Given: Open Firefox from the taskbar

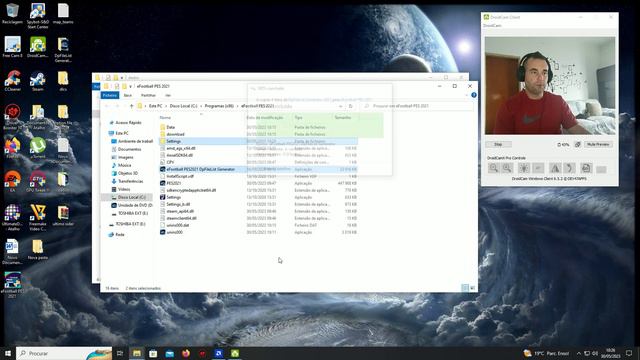Looking at the screenshot, I should pyautogui.click(x=186, y=353).
